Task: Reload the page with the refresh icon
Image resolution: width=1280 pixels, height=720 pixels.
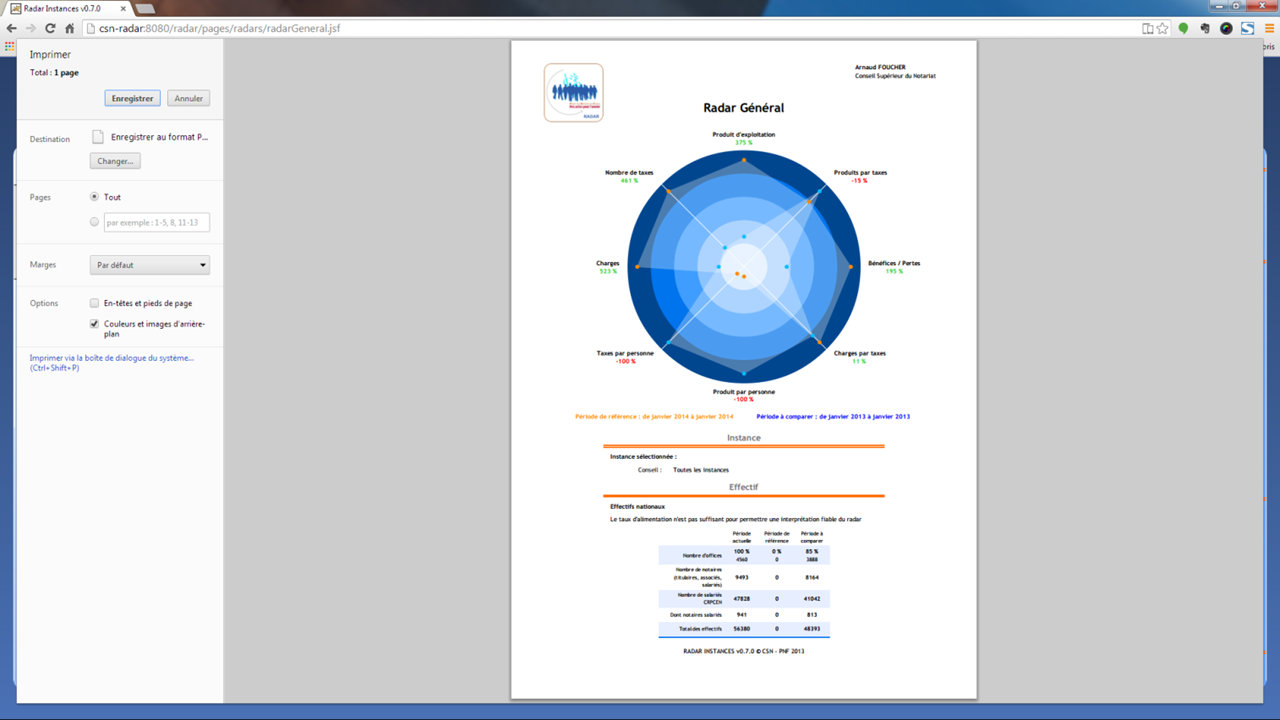Action: pyautogui.click(x=50, y=29)
